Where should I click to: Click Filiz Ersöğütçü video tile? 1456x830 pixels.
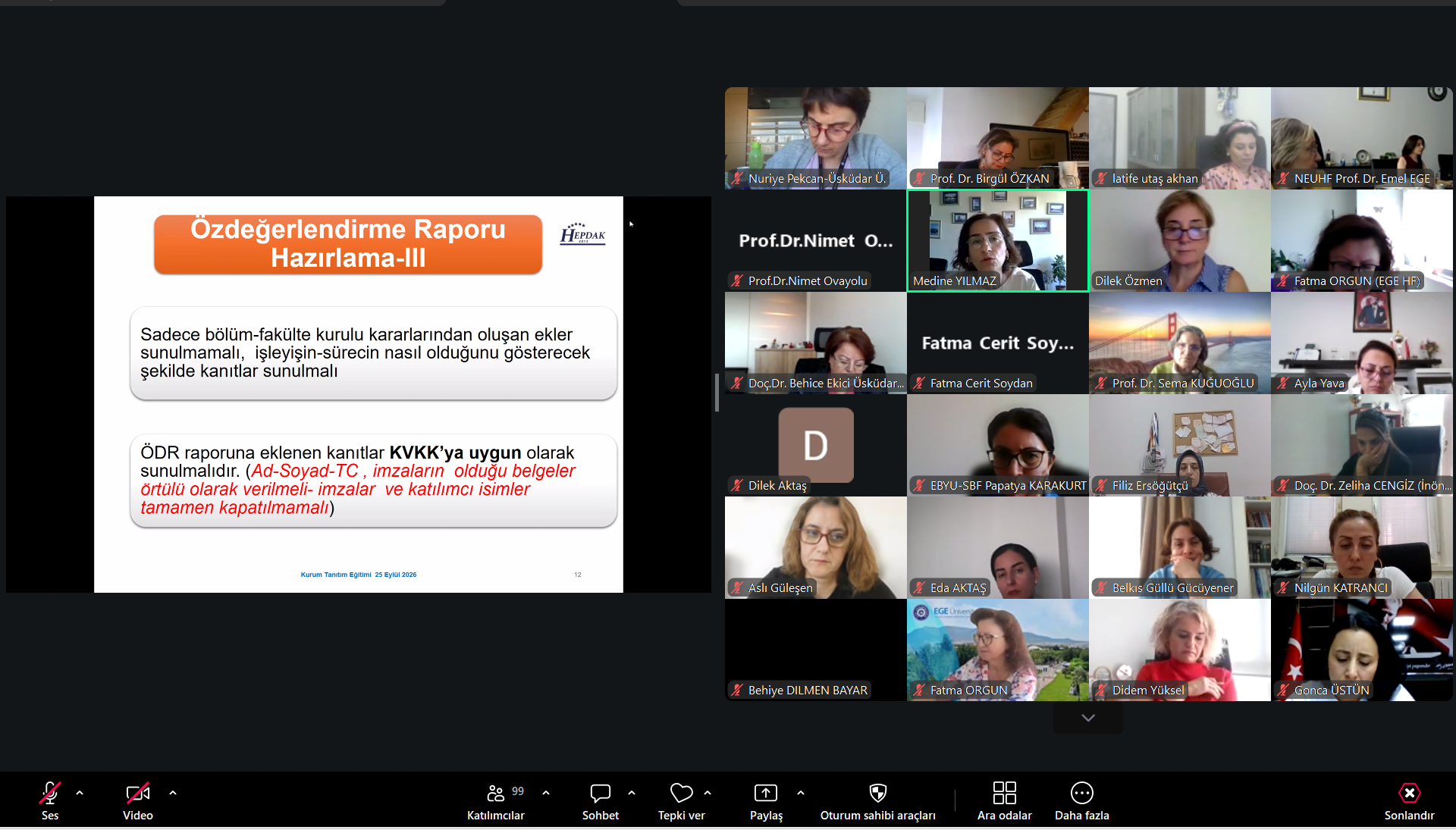click(x=1180, y=445)
